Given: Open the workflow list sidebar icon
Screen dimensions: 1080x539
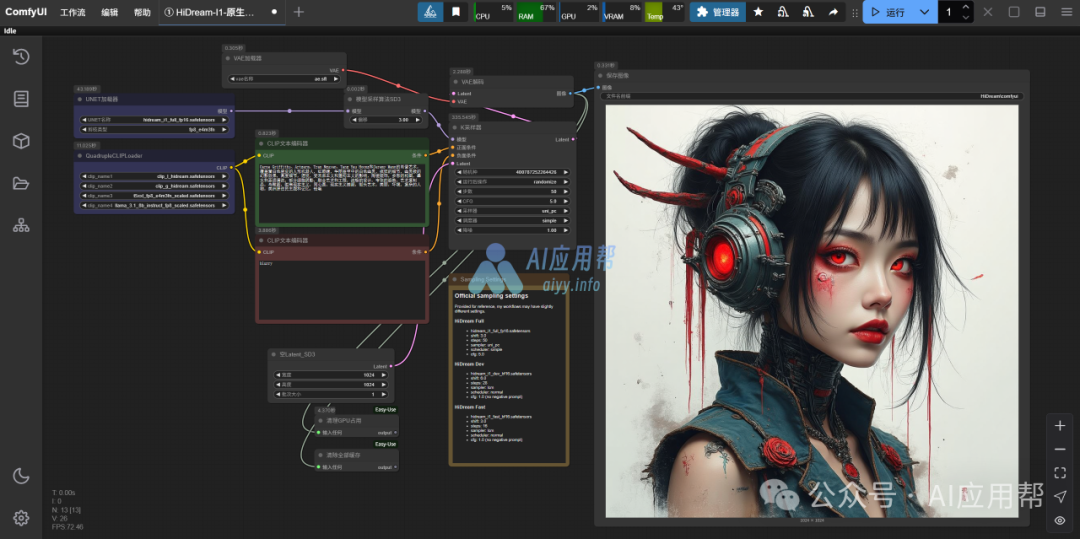Looking at the screenshot, I should (x=21, y=98).
